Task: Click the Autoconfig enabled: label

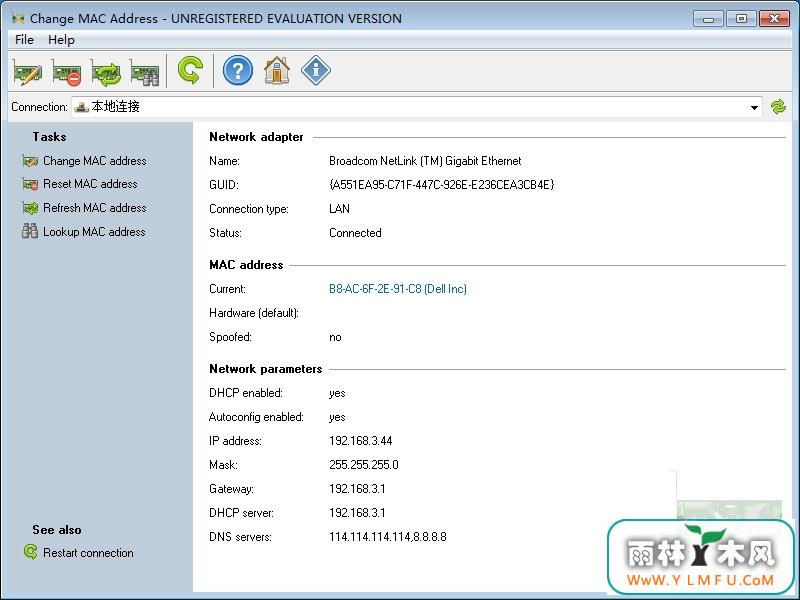Action: pos(256,417)
